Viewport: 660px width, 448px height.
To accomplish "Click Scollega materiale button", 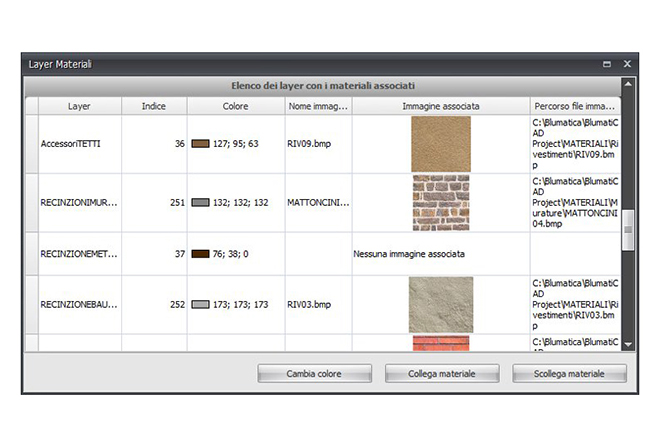I will click(570, 374).
